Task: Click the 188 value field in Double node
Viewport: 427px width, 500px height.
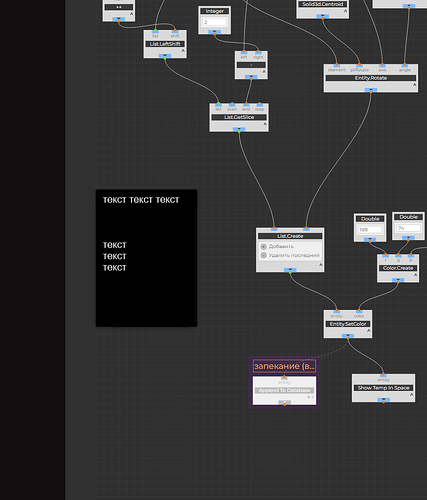Action: click(x=370, y=230)
